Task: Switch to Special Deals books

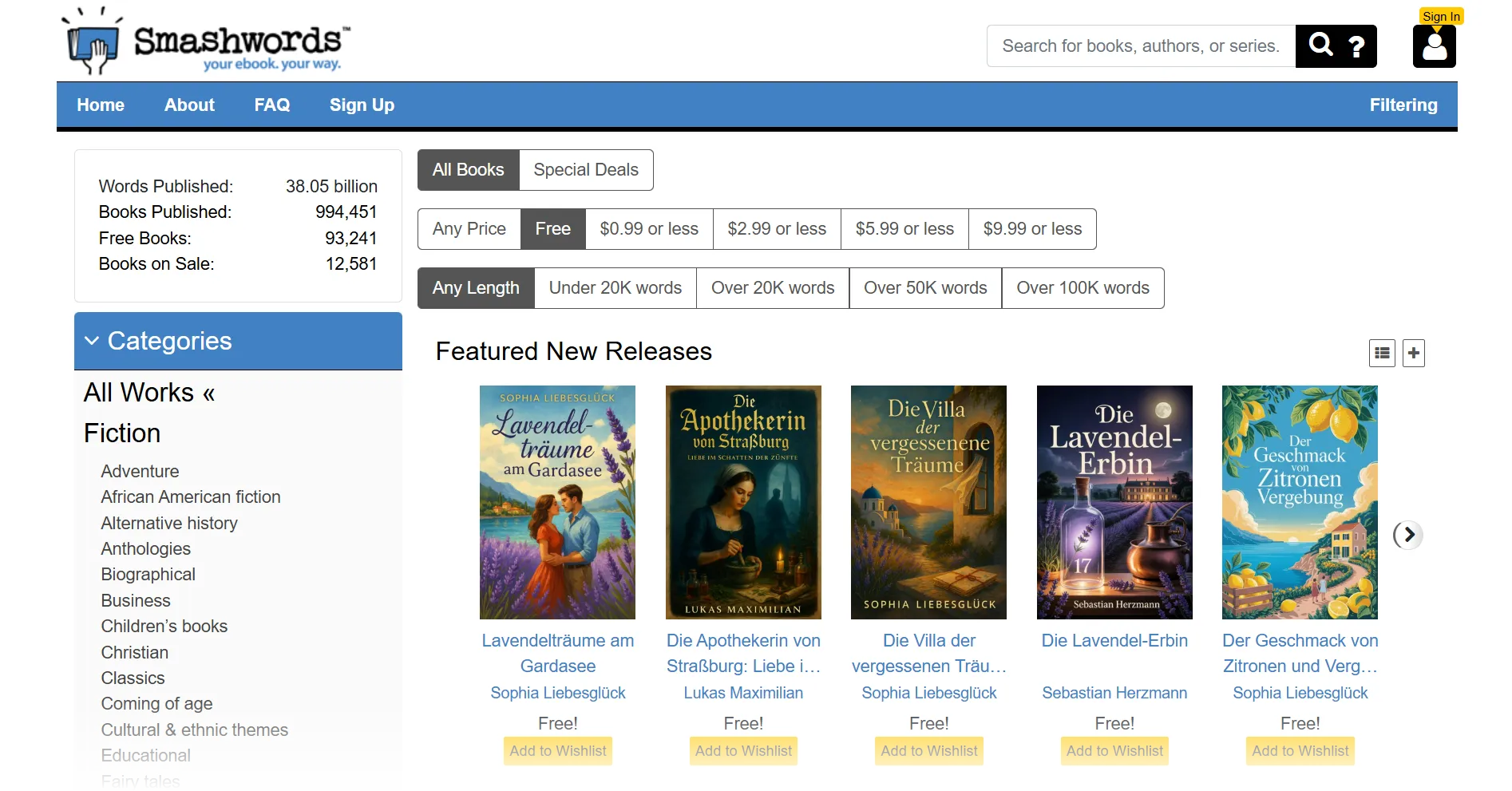Action: (586, 169)
